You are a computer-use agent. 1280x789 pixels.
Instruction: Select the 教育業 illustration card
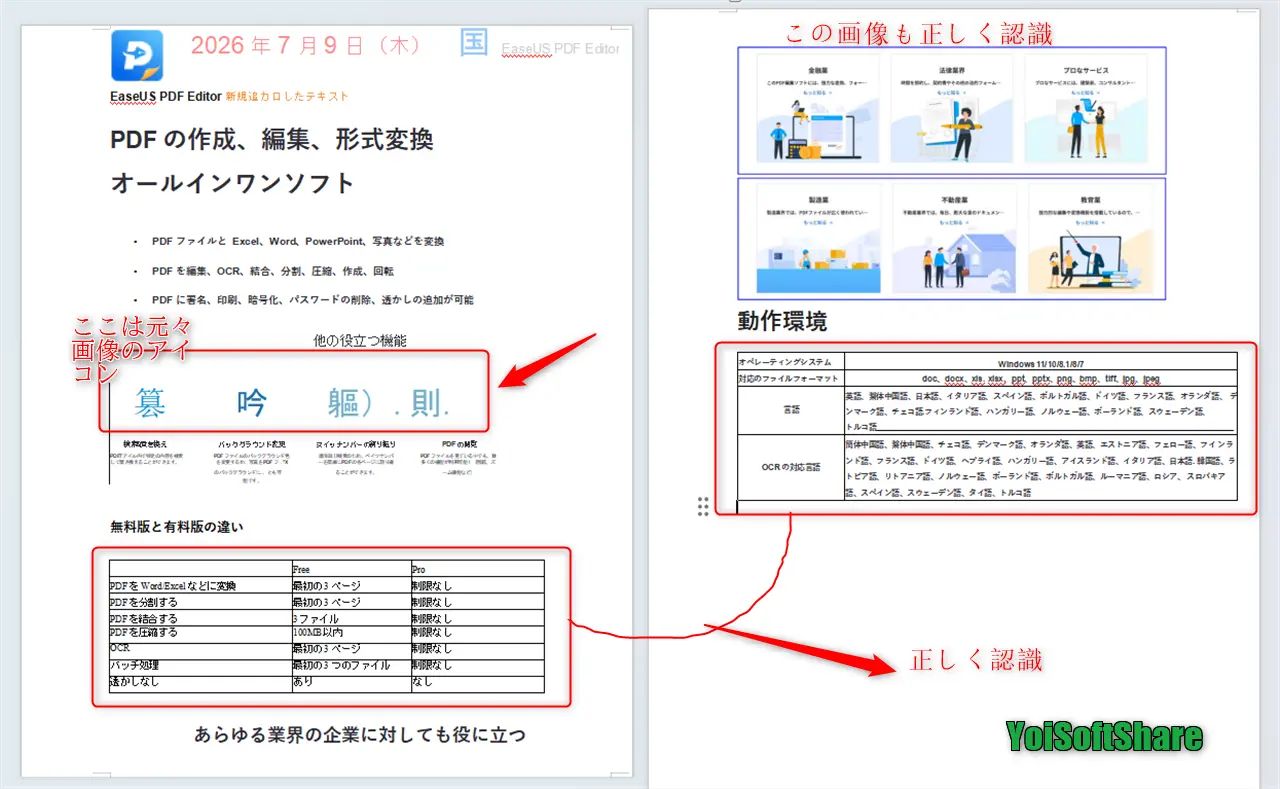pos(1088,238)
